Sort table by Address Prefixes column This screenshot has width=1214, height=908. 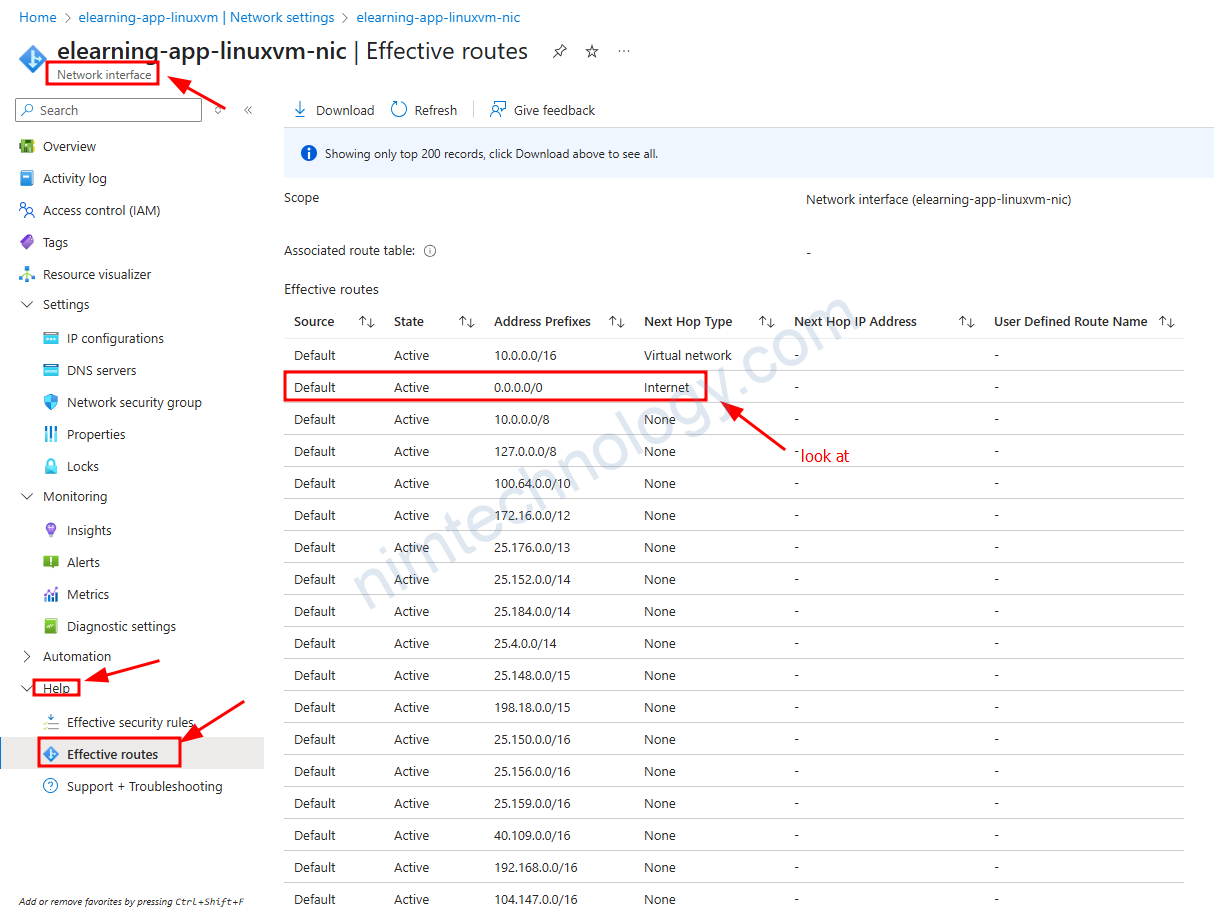(x=616, y=322)
